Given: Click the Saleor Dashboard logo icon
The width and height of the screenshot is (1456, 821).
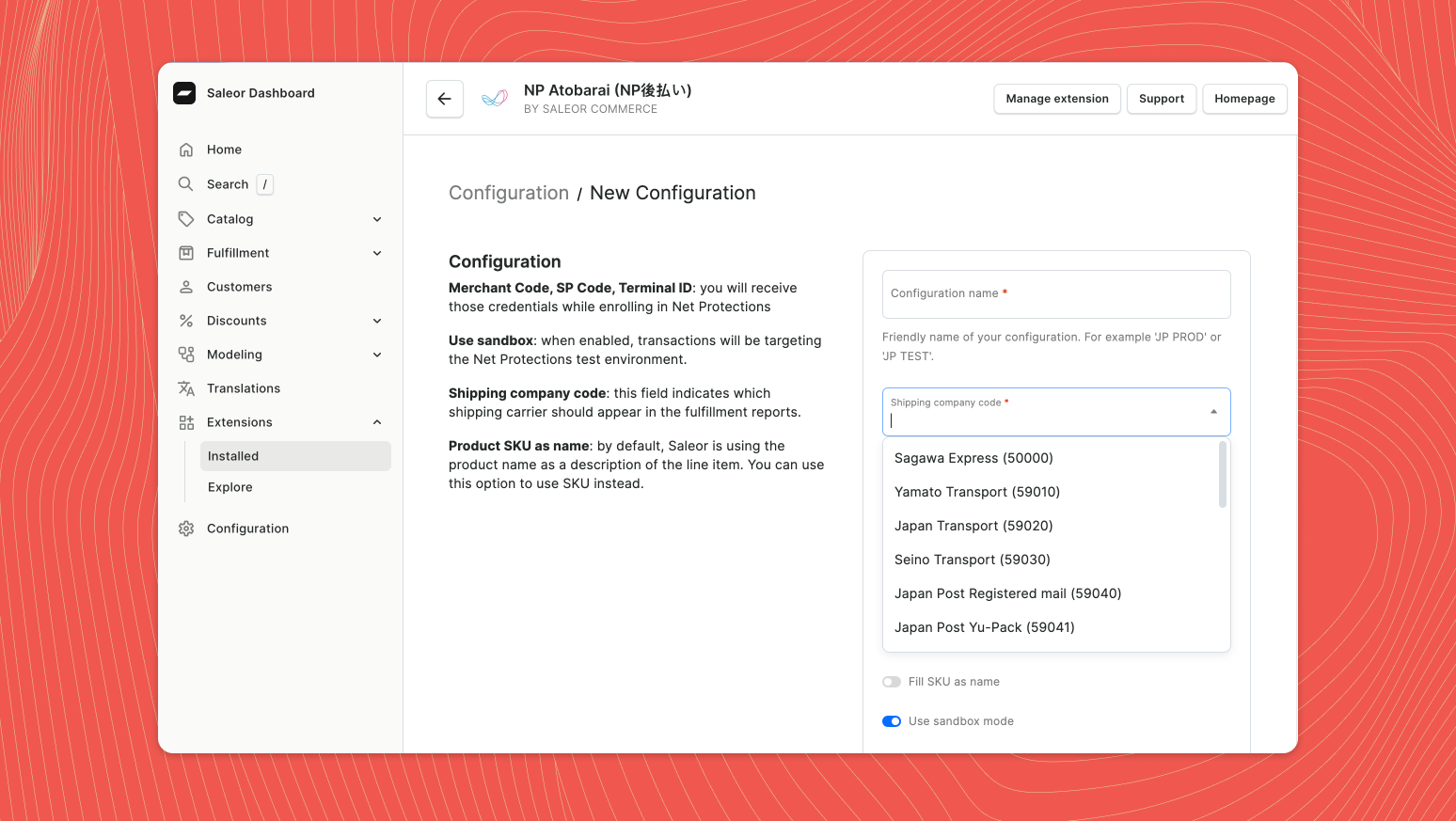Looking at the screenshot, I should click(184, 93).
